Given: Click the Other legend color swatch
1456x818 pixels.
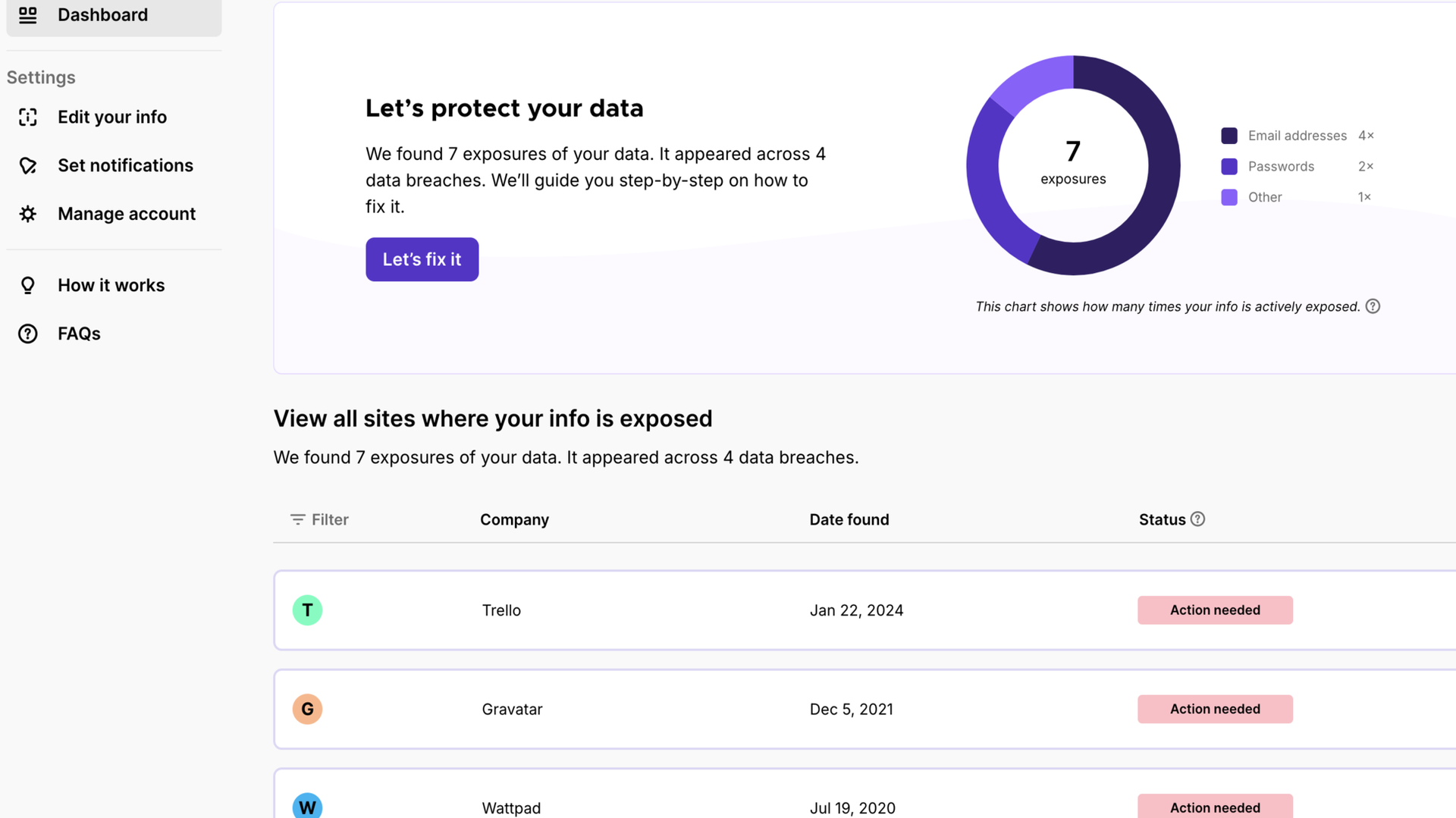Looking at the screenshot, I should tap(1229, 197).
